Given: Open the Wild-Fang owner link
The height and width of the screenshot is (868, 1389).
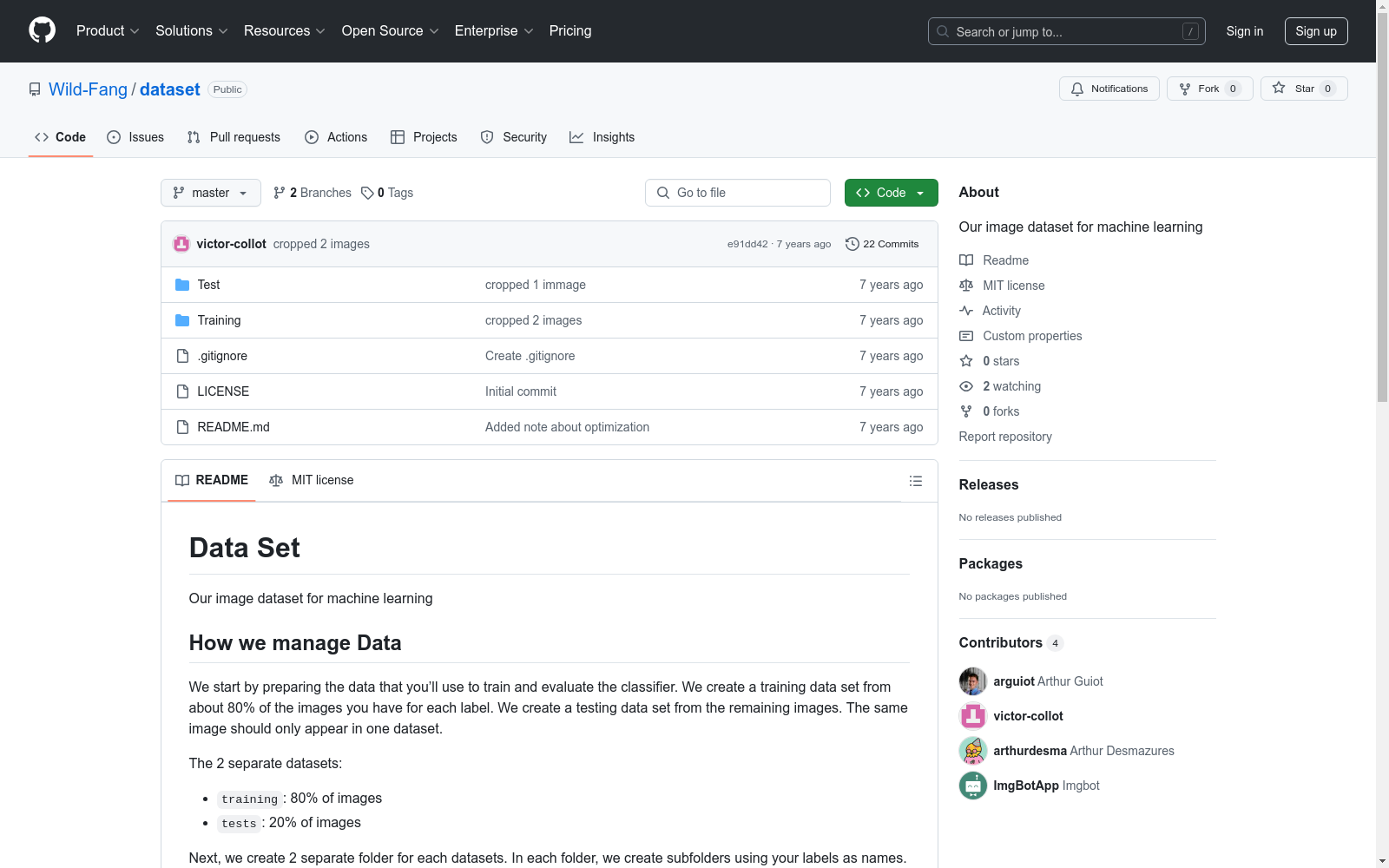Looking at the screenshot, I should [x=88, y=89].
